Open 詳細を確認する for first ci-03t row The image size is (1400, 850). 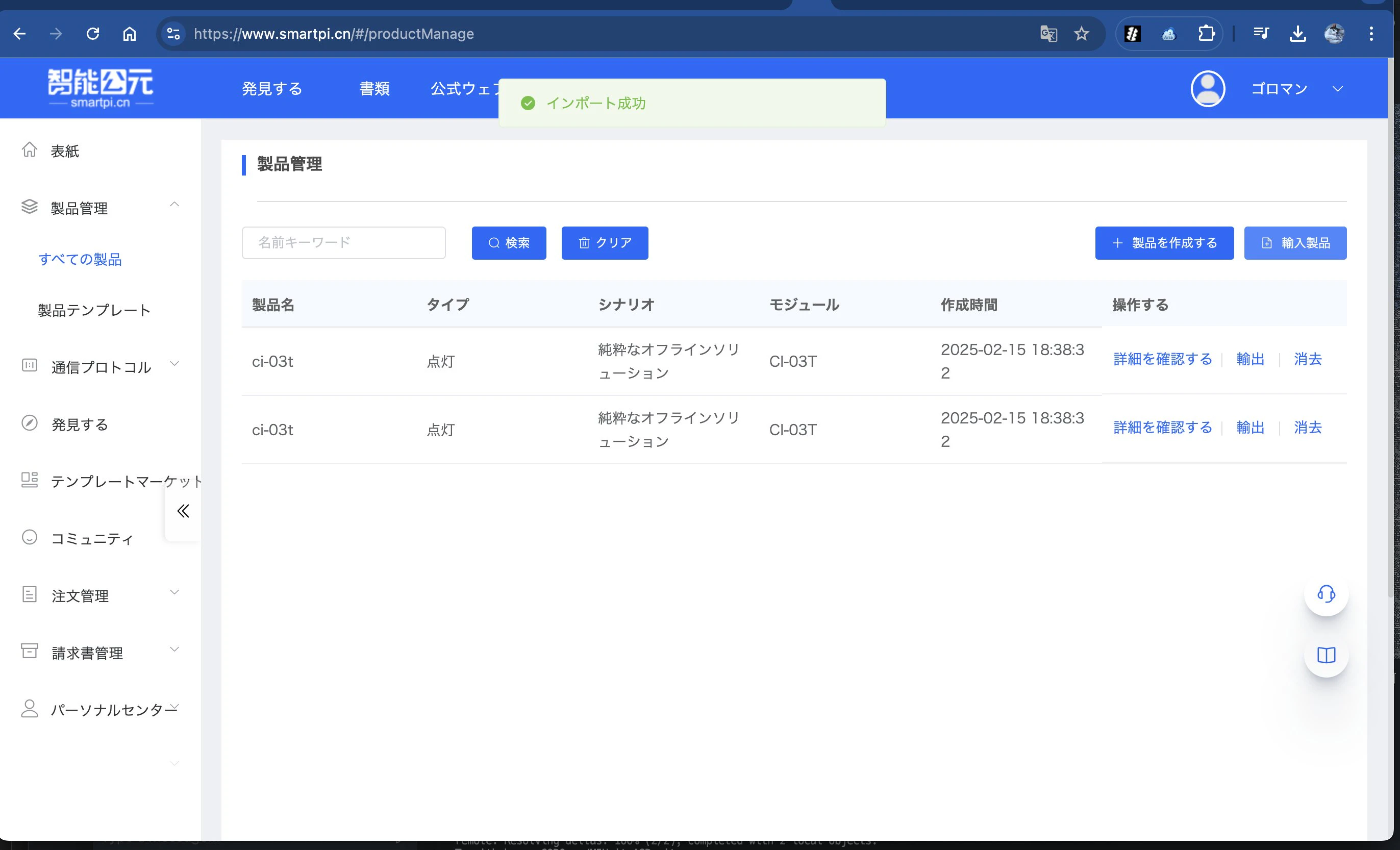point(1162,359)
